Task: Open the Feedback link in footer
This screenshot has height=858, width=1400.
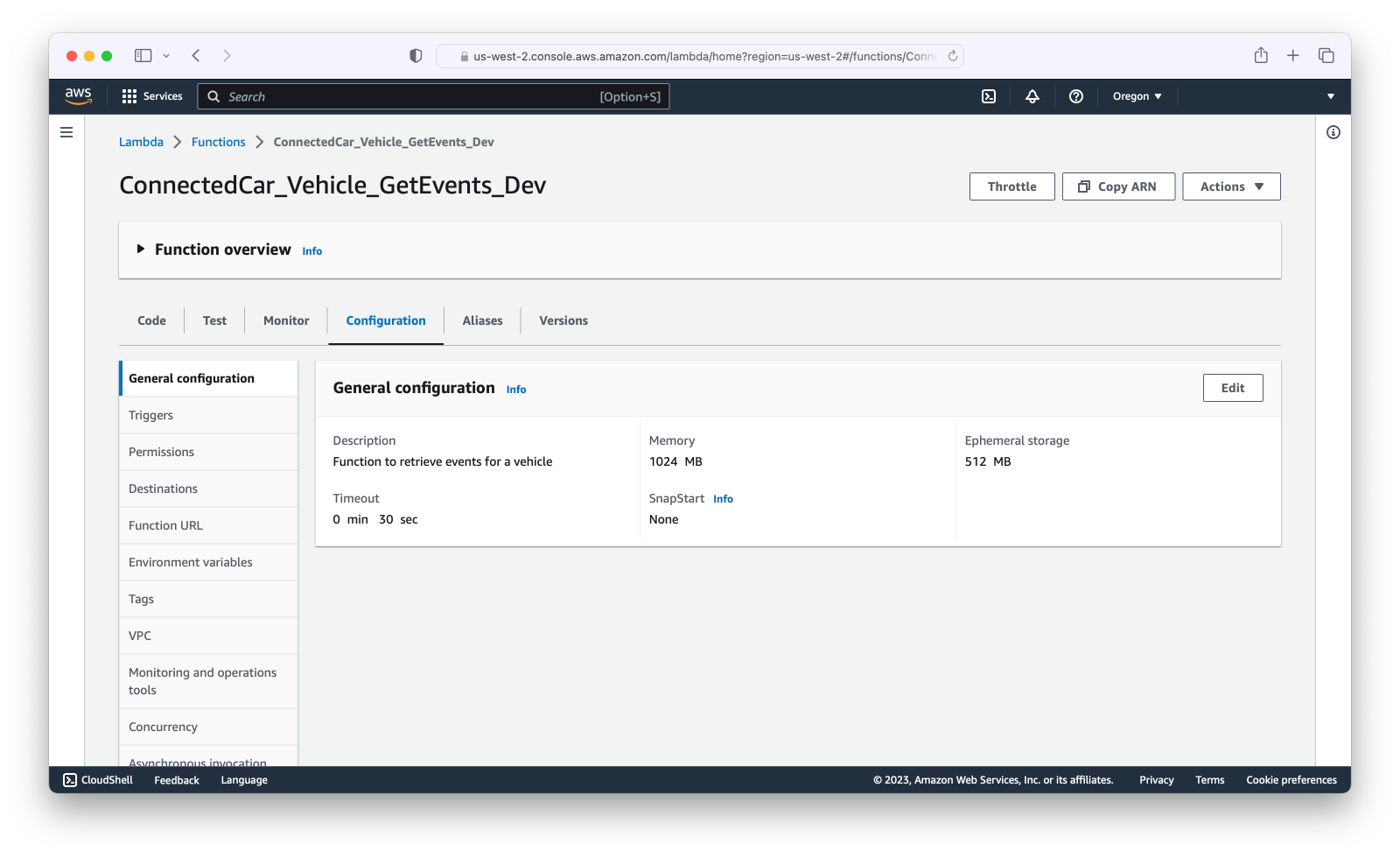Action: 177,780
